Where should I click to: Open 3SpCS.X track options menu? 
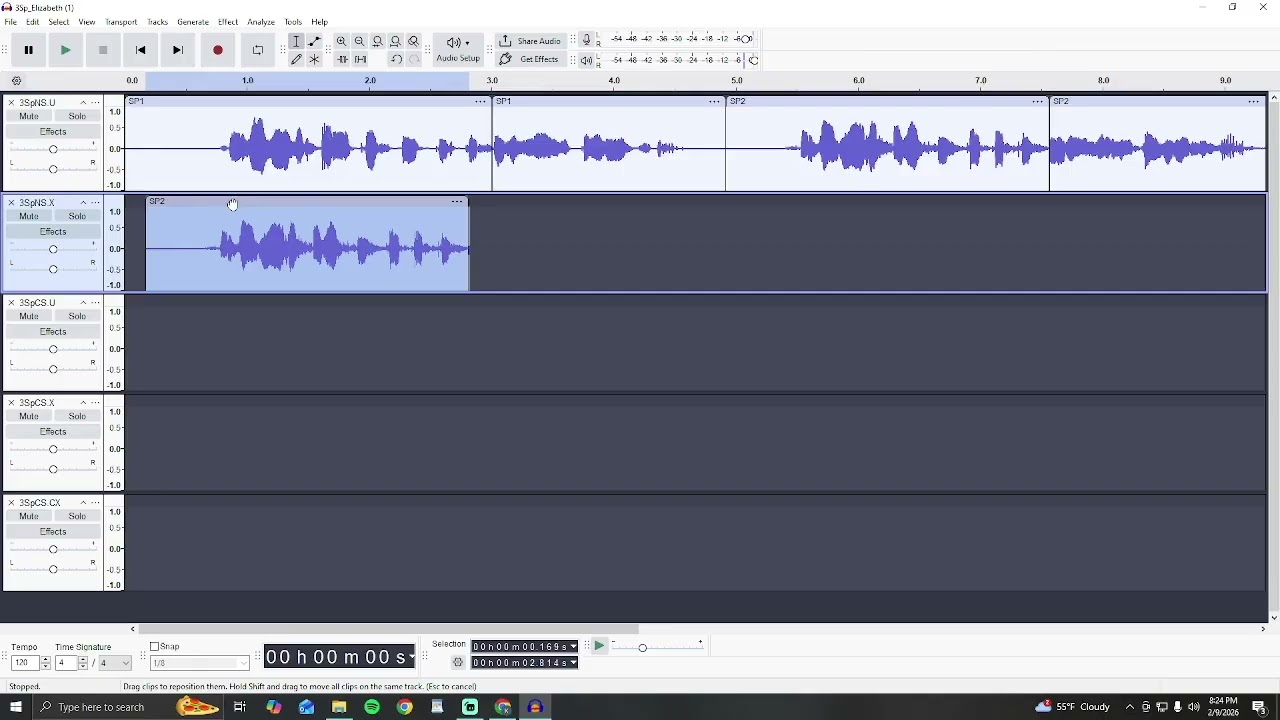96,403
